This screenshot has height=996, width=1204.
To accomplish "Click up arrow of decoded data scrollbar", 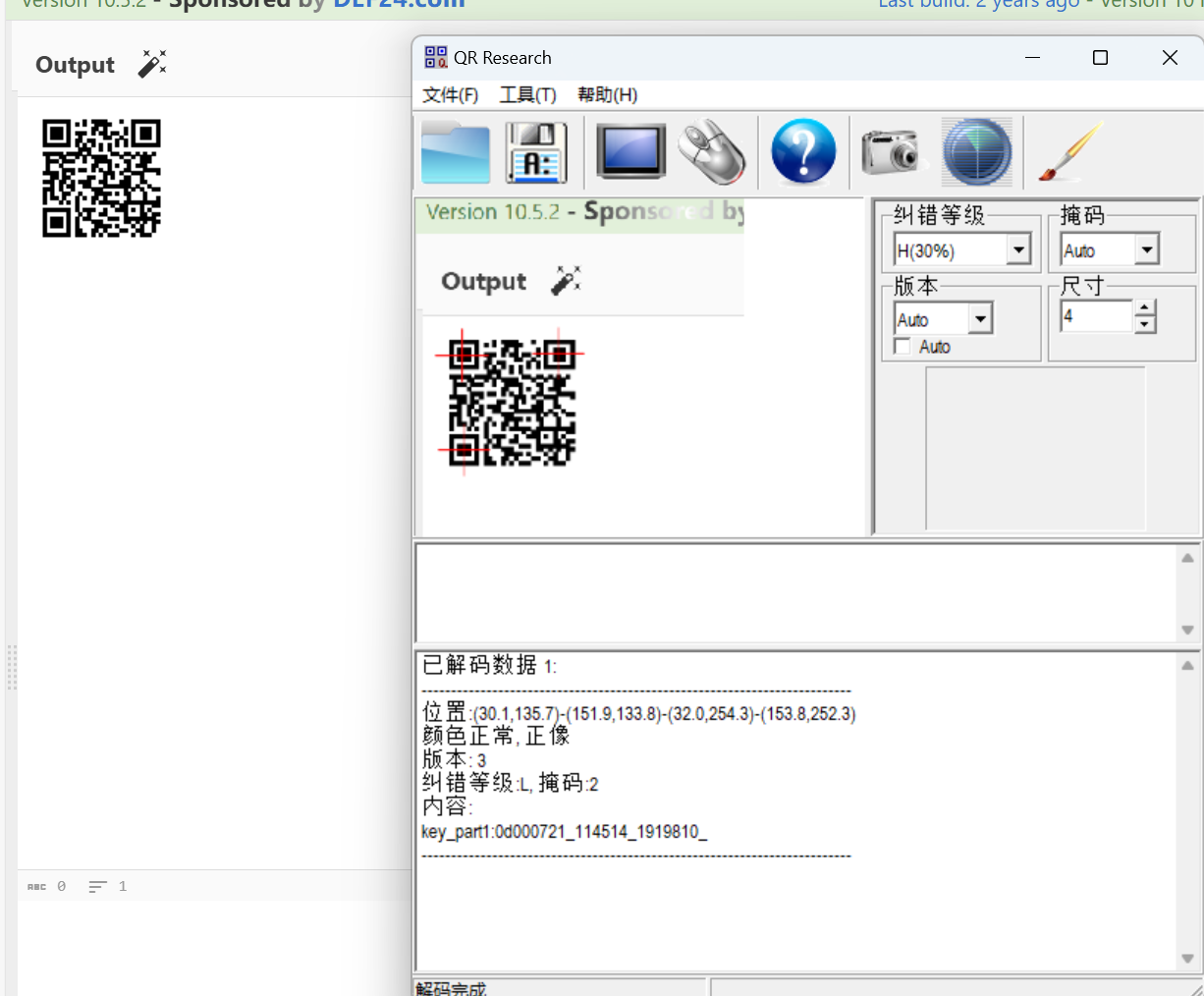I will 1187,665.
